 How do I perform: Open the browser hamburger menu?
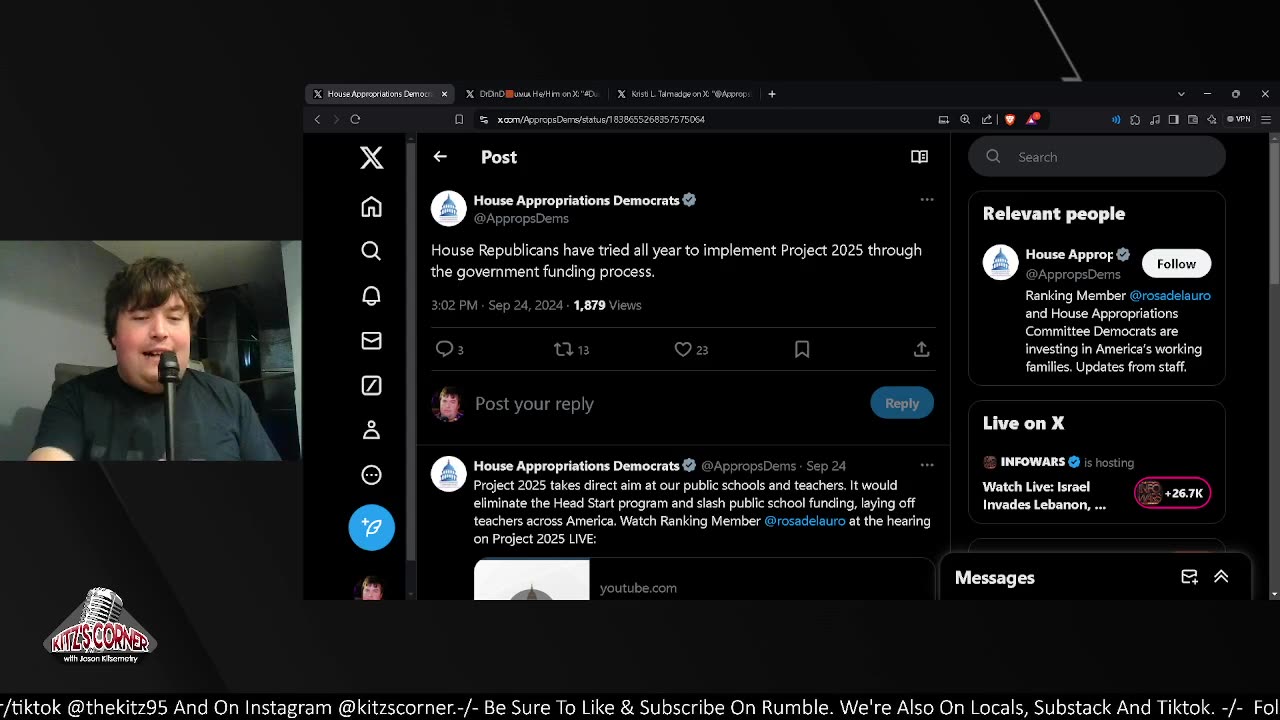click(x=1266, y=119)
